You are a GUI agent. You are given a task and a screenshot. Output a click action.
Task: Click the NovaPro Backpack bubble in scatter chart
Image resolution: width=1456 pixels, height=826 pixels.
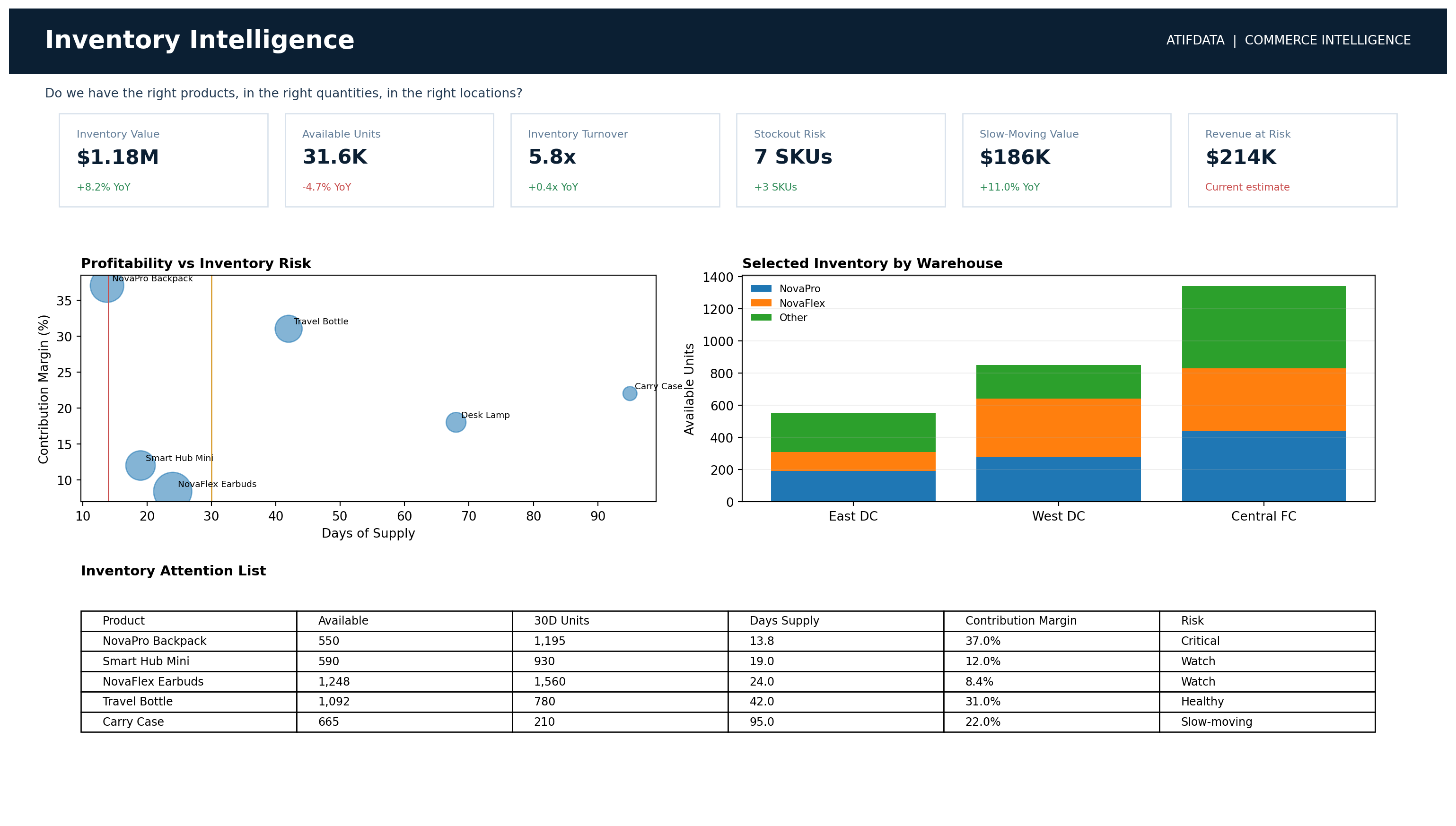(107, 288)
